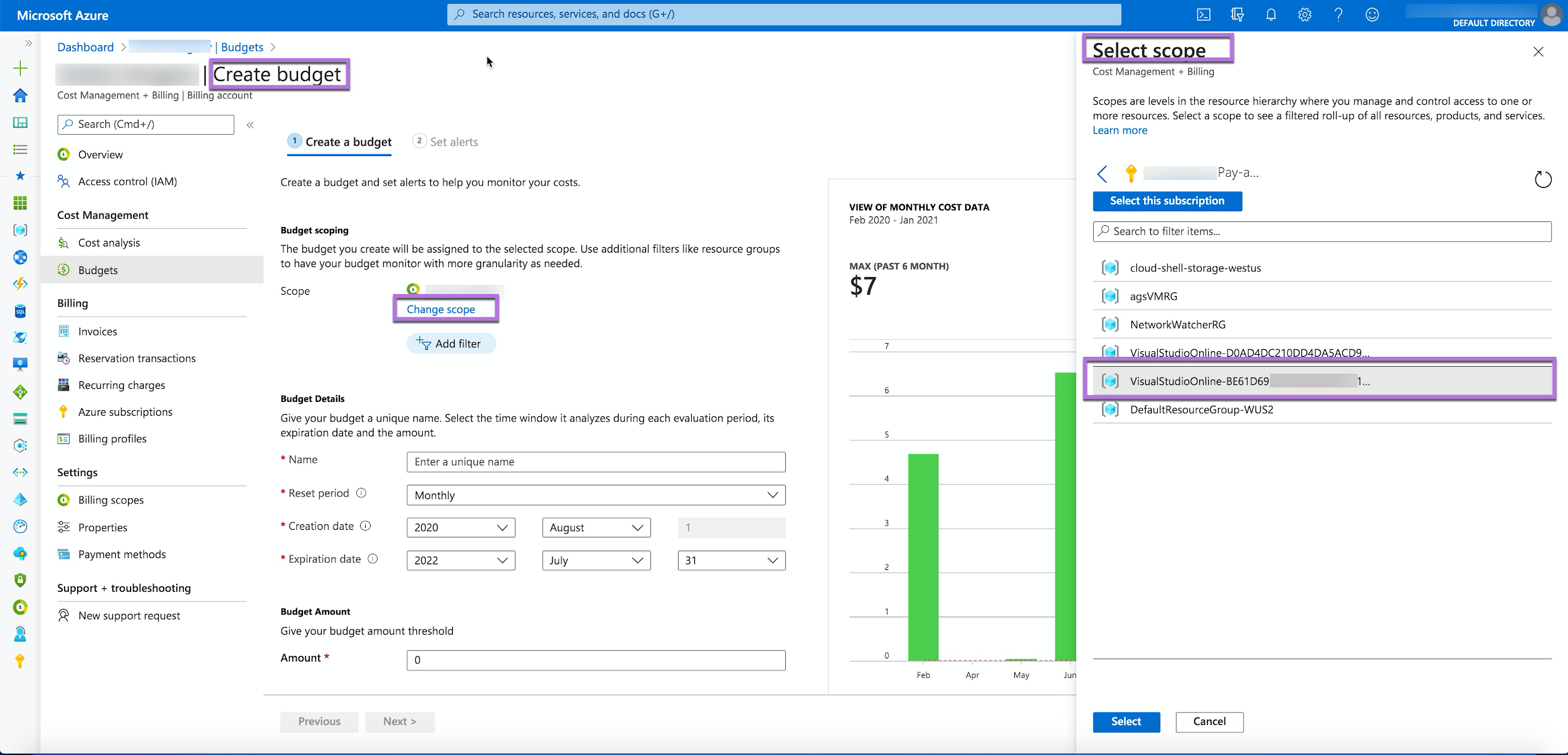1568x755 pixels.
Task: Open Access control (IAM)
Action: (x=127, y=182)
